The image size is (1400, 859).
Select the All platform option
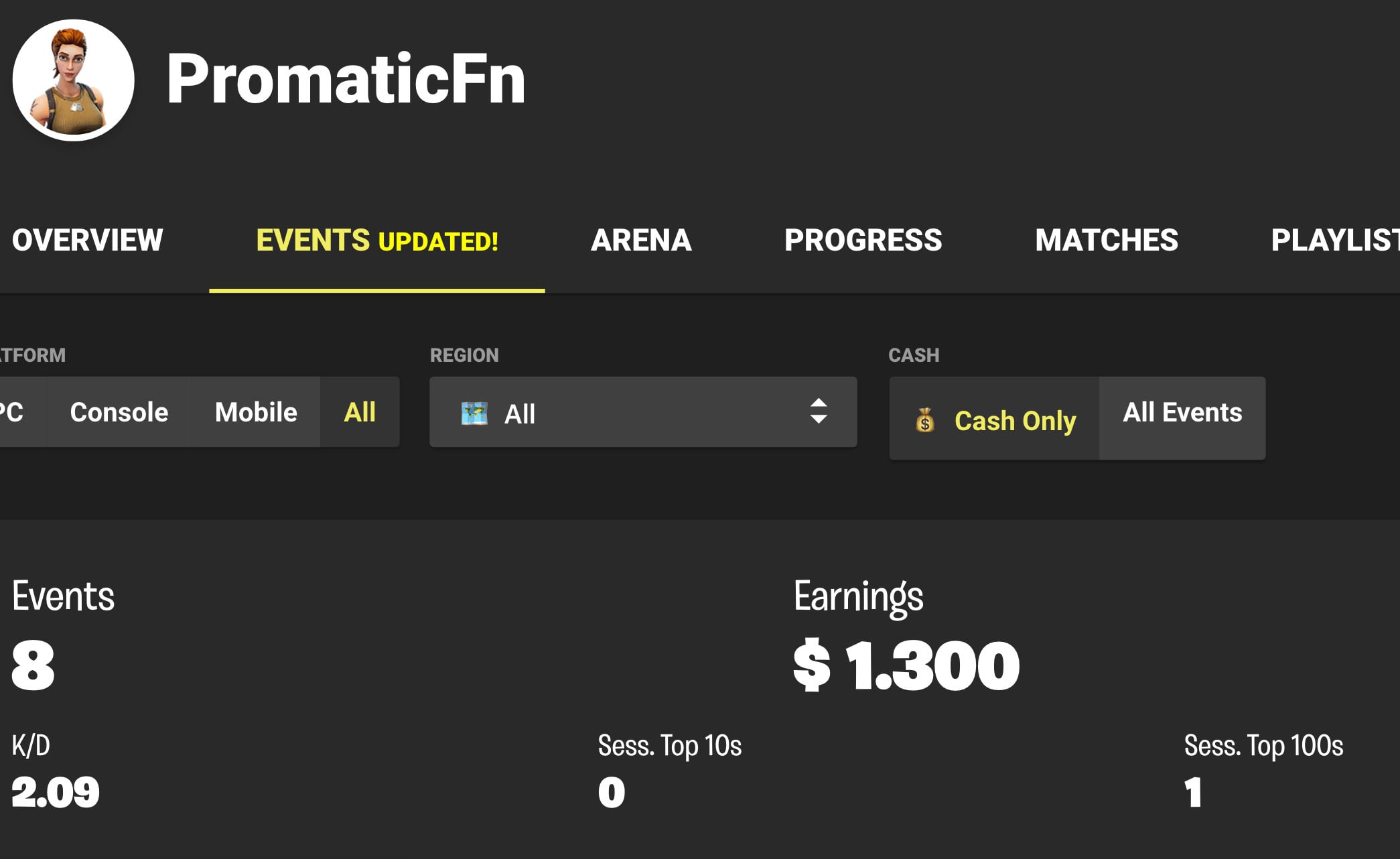360,412
